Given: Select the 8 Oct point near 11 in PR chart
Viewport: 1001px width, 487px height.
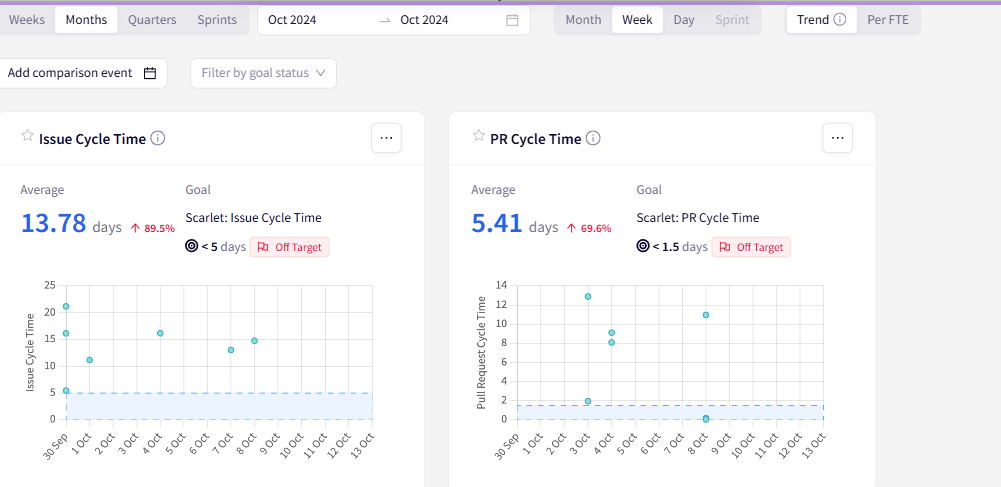Looking at the screenshot, I should (705, 315).
